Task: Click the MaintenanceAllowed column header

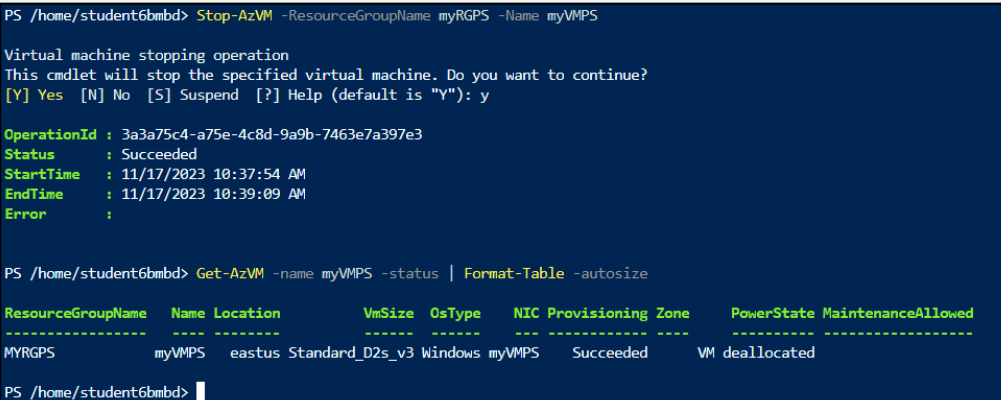Action: pos(897,313)
